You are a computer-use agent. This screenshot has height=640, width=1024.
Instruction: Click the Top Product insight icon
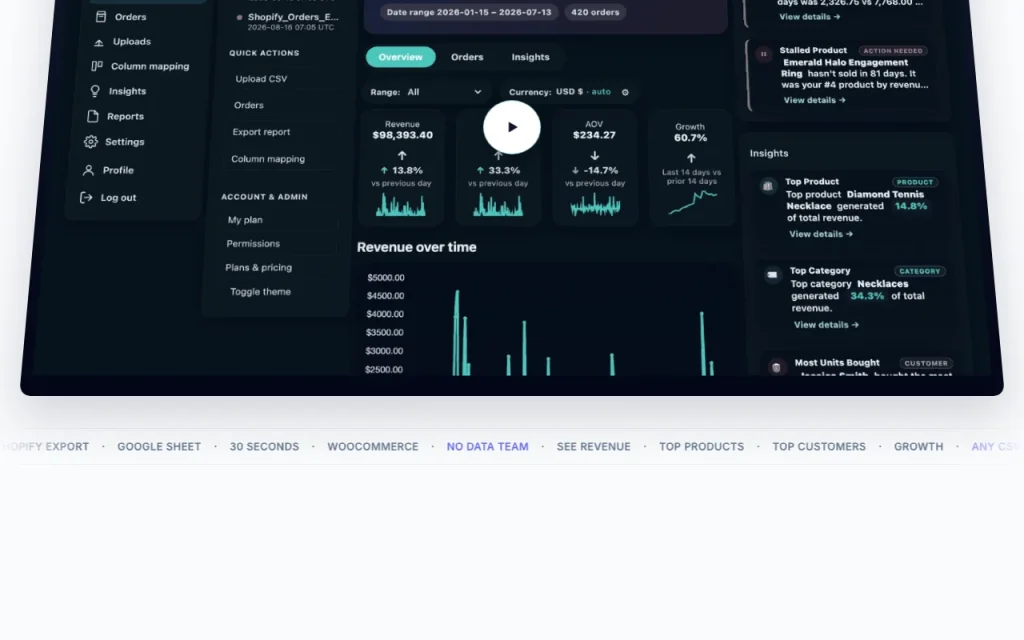[768, 186]
